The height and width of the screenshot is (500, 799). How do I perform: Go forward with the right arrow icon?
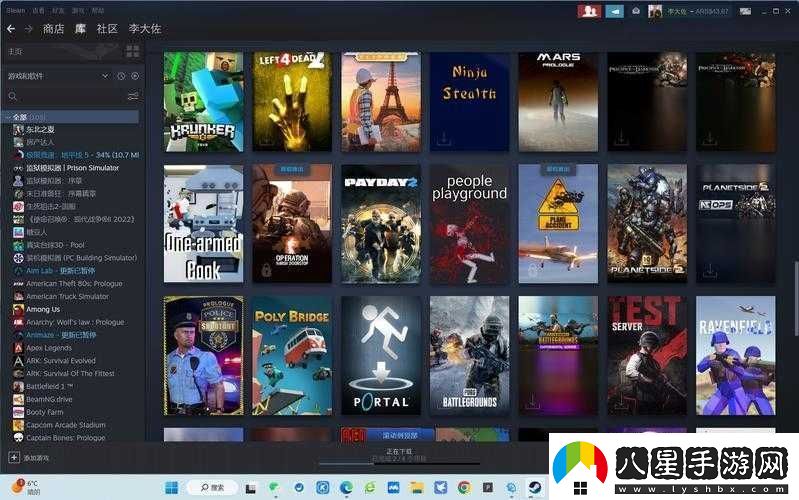point(29,29)
